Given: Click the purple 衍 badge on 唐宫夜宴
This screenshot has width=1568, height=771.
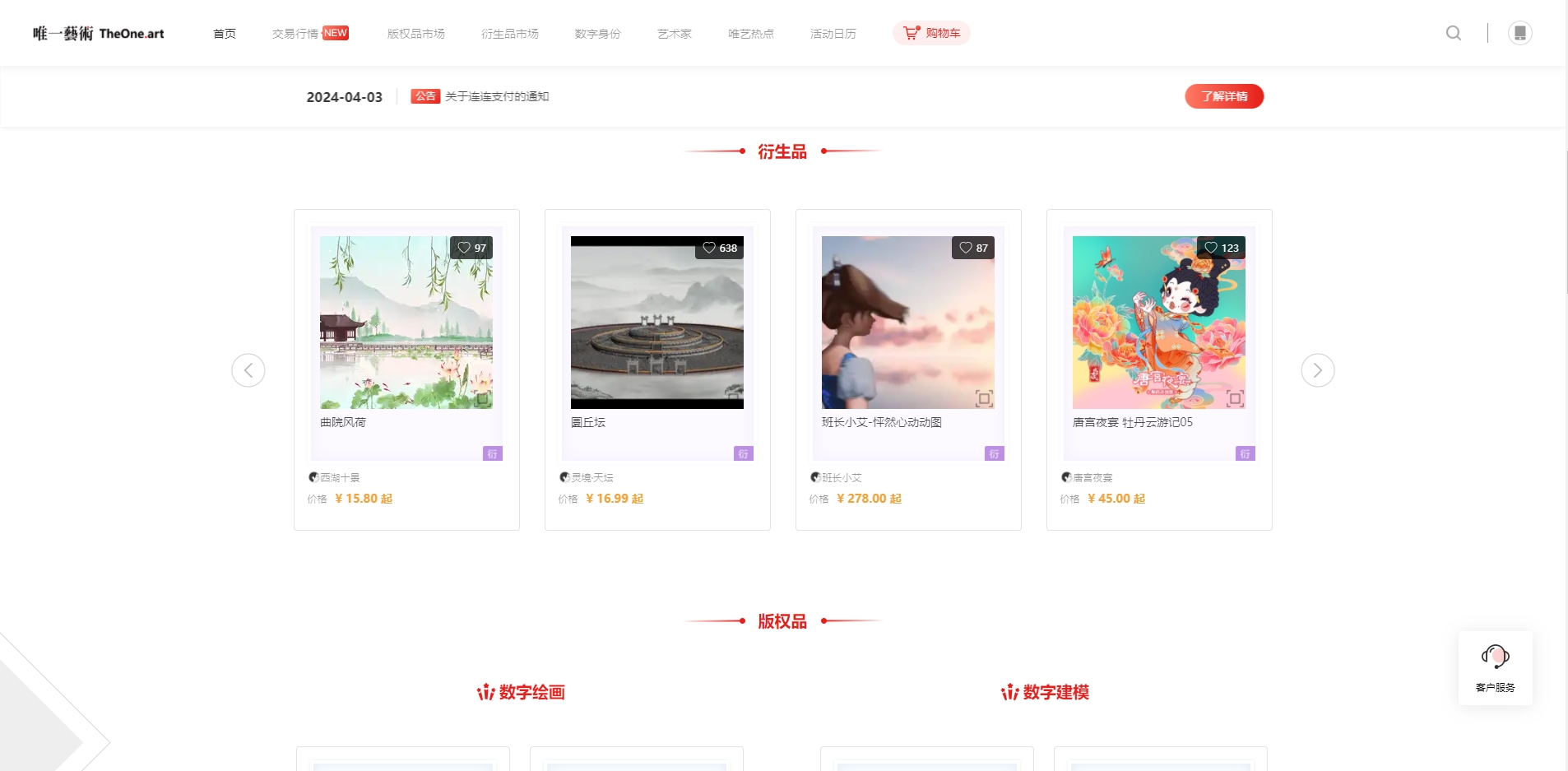Looking at the screenshot, I should tap(1245, 453).
